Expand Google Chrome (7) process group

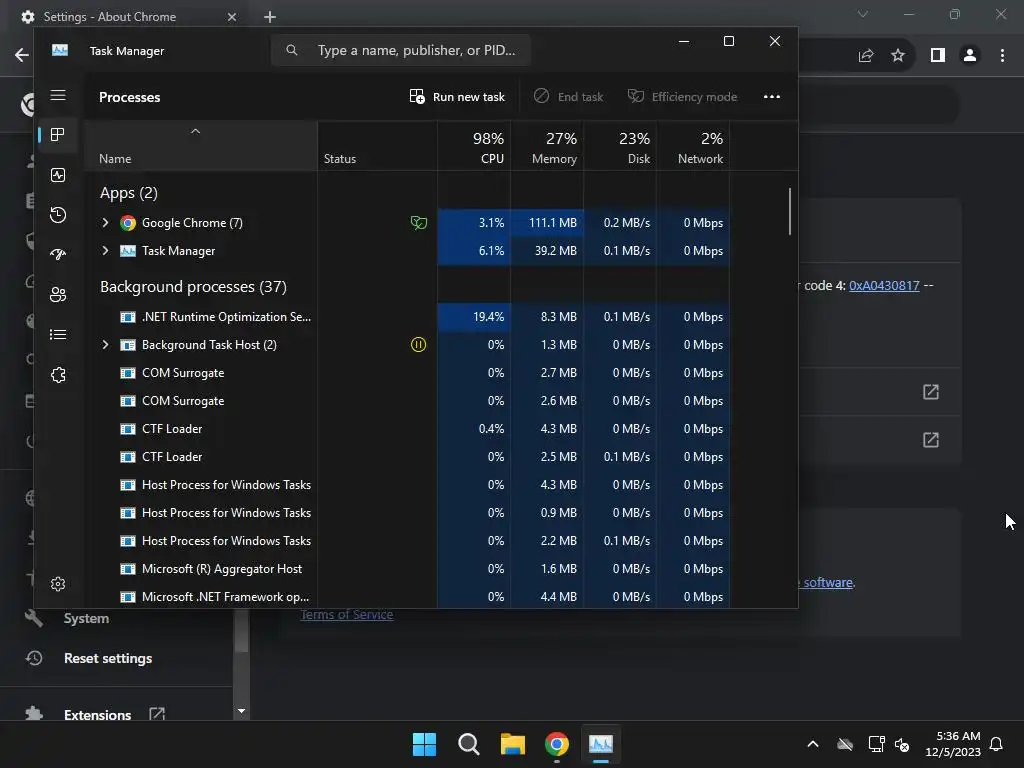[x=105, y=223]
